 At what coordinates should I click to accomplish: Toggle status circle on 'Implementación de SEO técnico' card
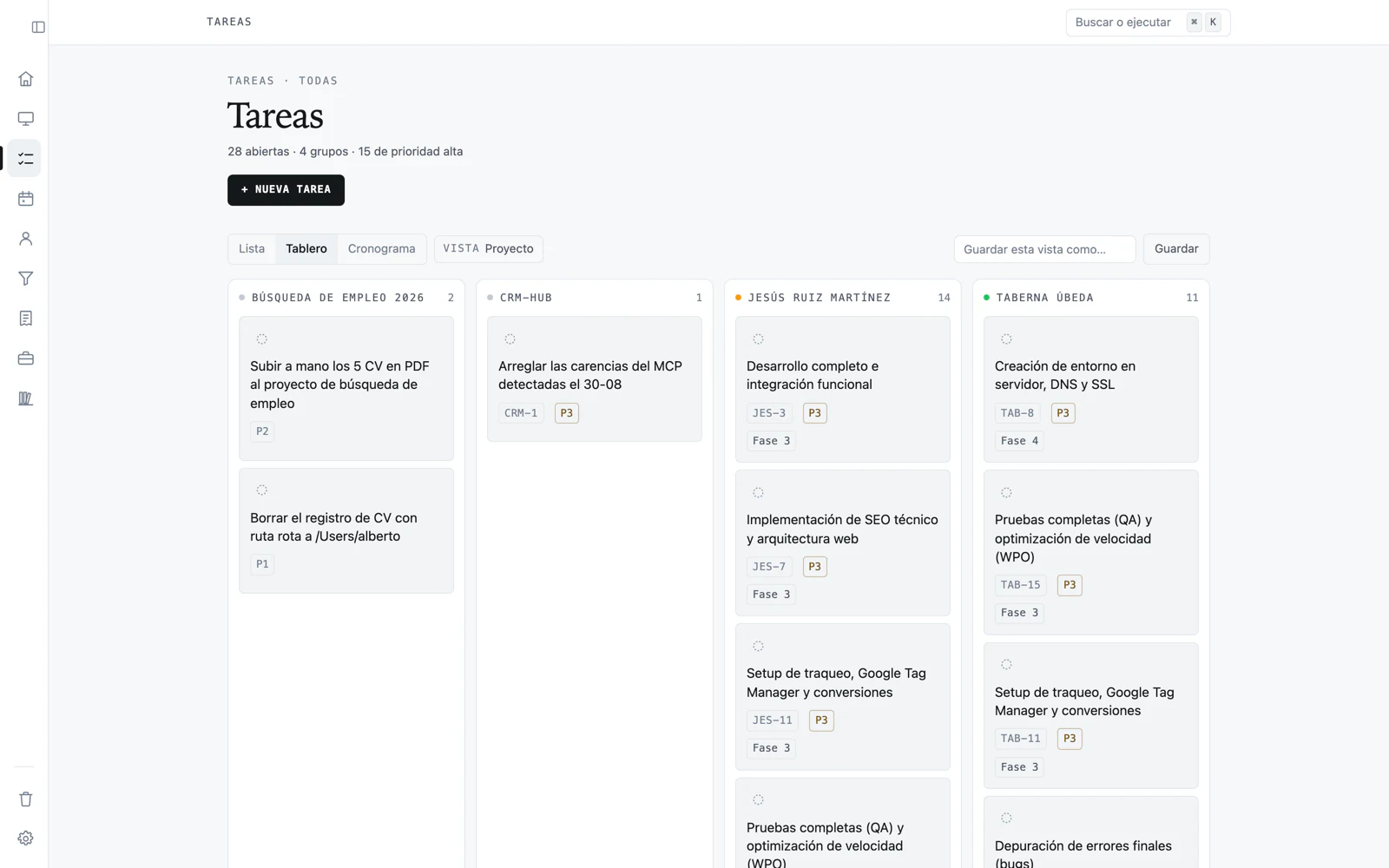758,493
